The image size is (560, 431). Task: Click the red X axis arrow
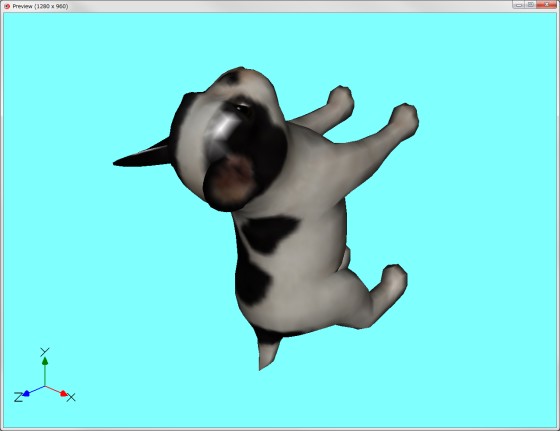coord(63,394)
